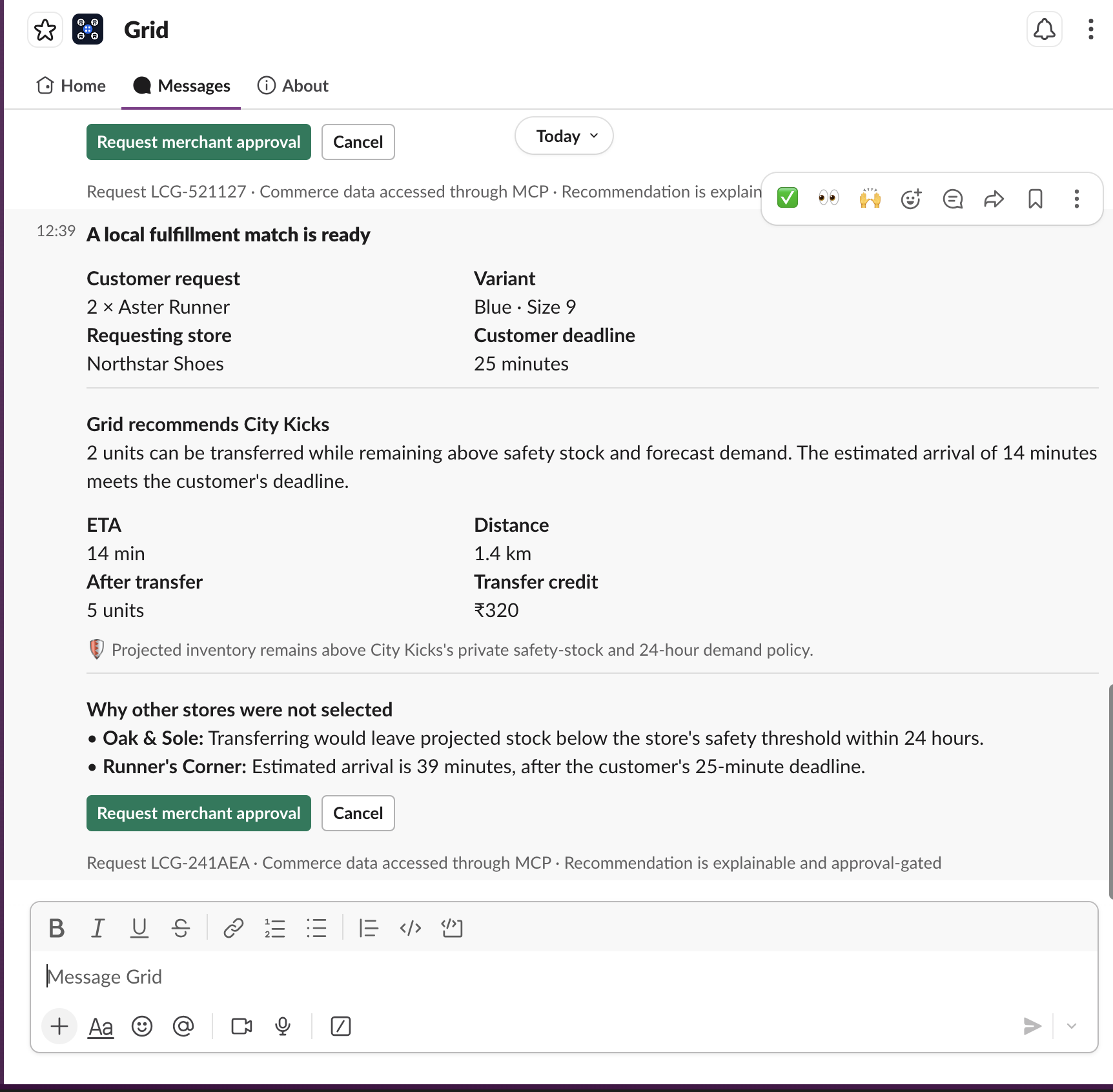The image size is (1113, 1092).
Task: Insert a code block
Action: [452, 928]
